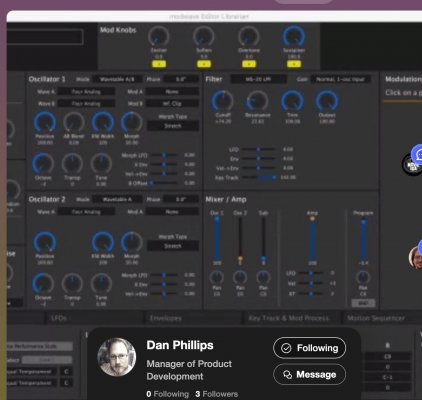Image resolution: width=422 pixels, height=400 pixels.
Task: Click the Amp level slider in Mixer
Action: pos(312,240)
